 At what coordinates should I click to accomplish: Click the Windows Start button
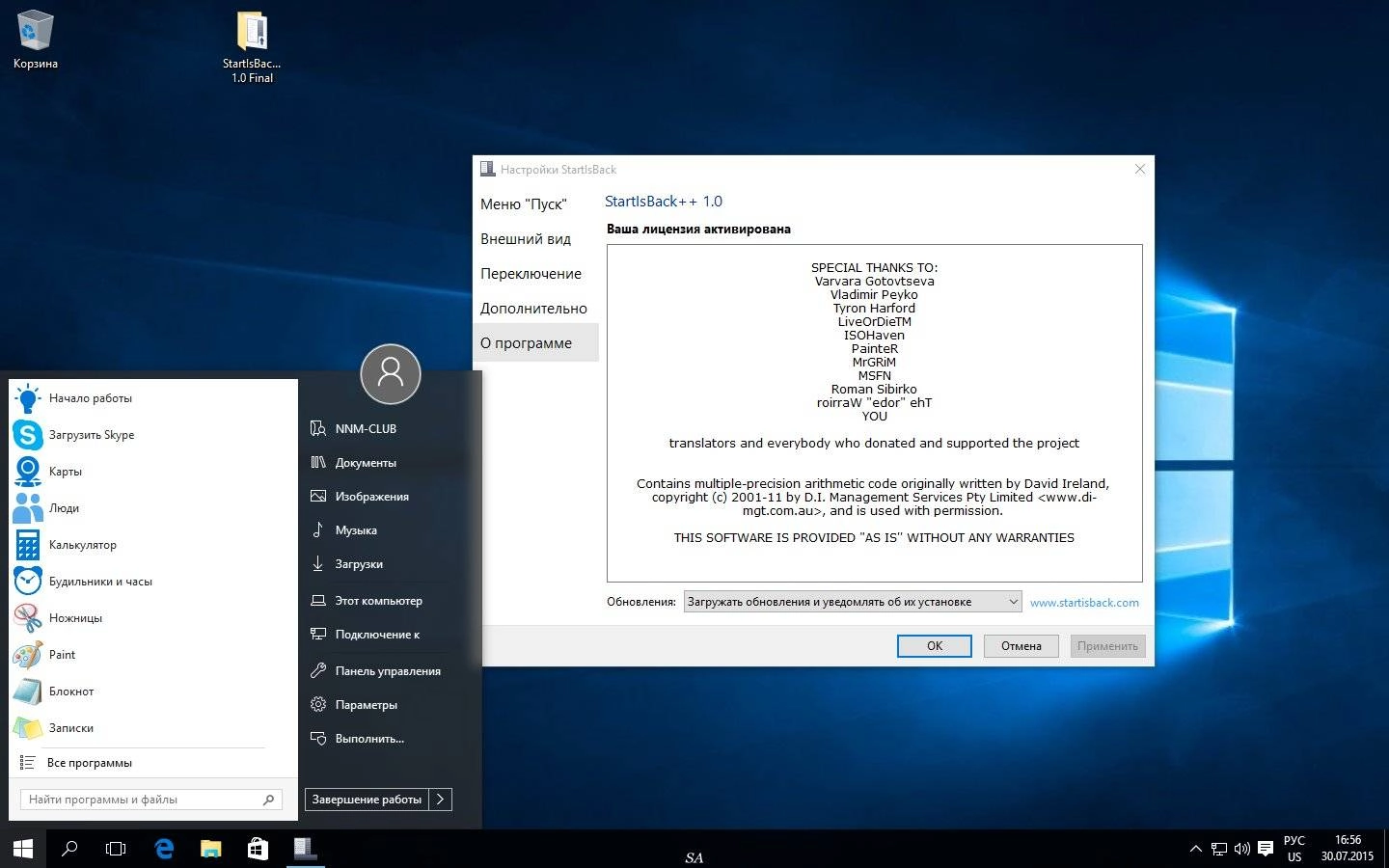(23, 849)
